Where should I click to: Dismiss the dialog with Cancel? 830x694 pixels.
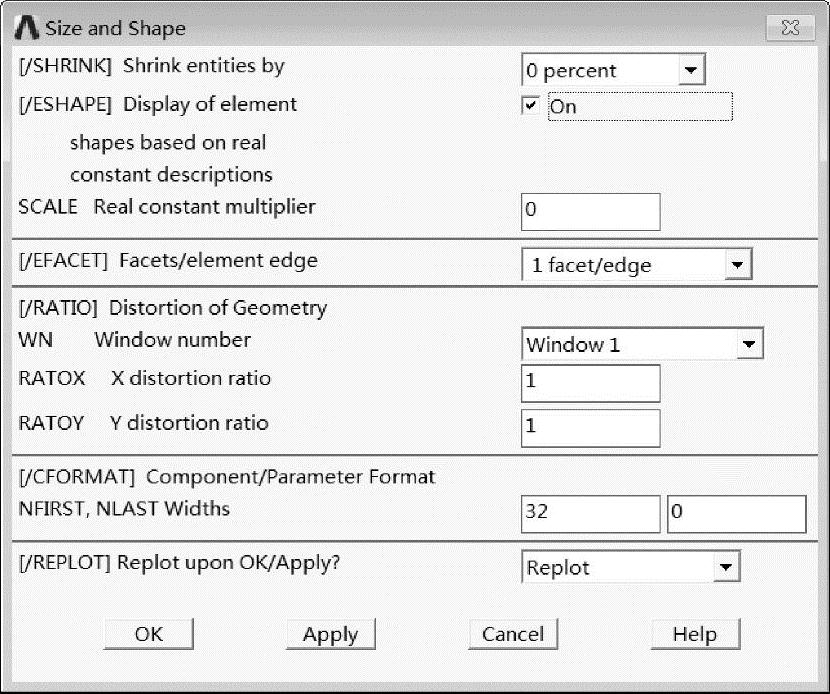[513, 634]
